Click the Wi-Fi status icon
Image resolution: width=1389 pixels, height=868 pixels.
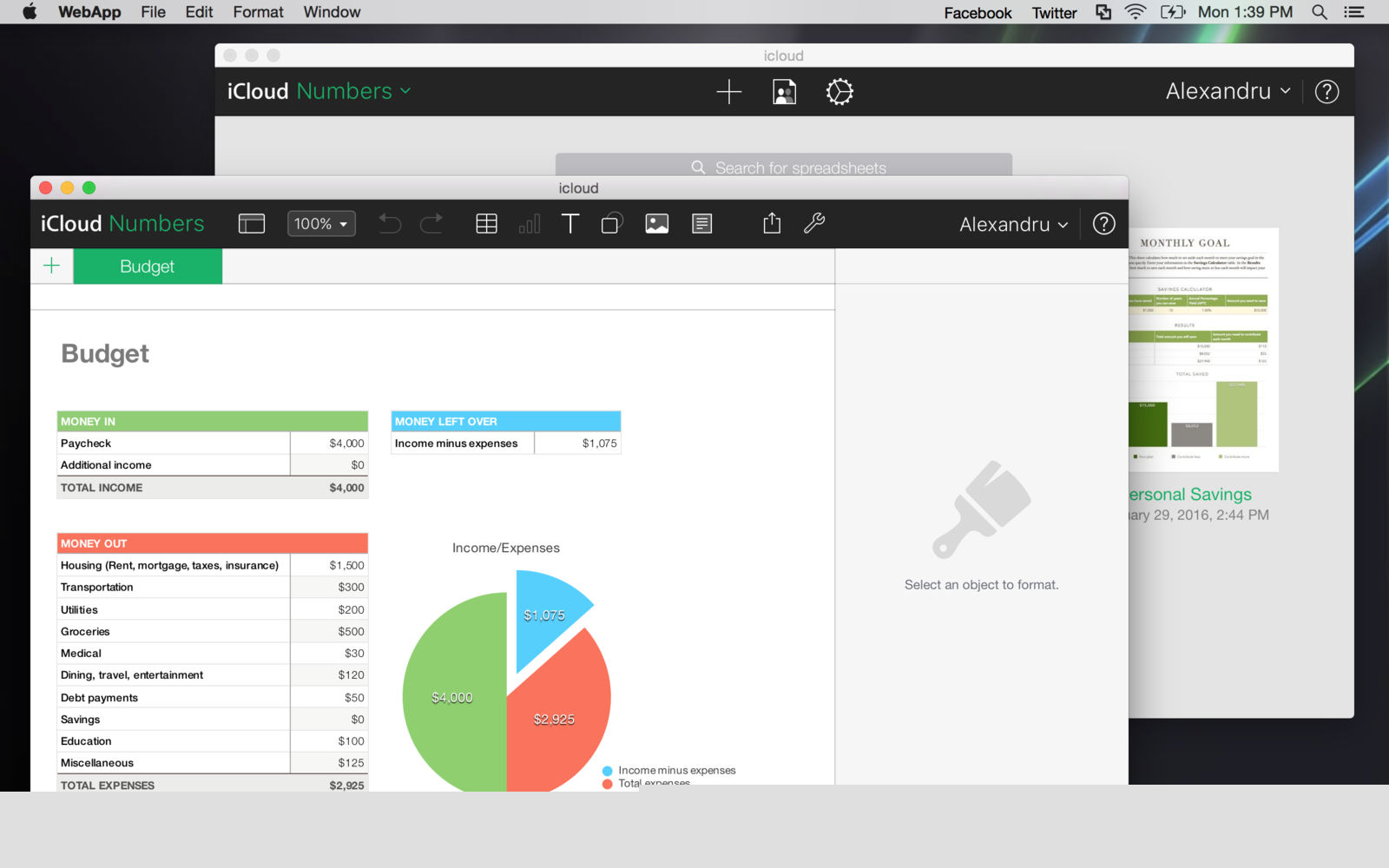pos(1135,12)
